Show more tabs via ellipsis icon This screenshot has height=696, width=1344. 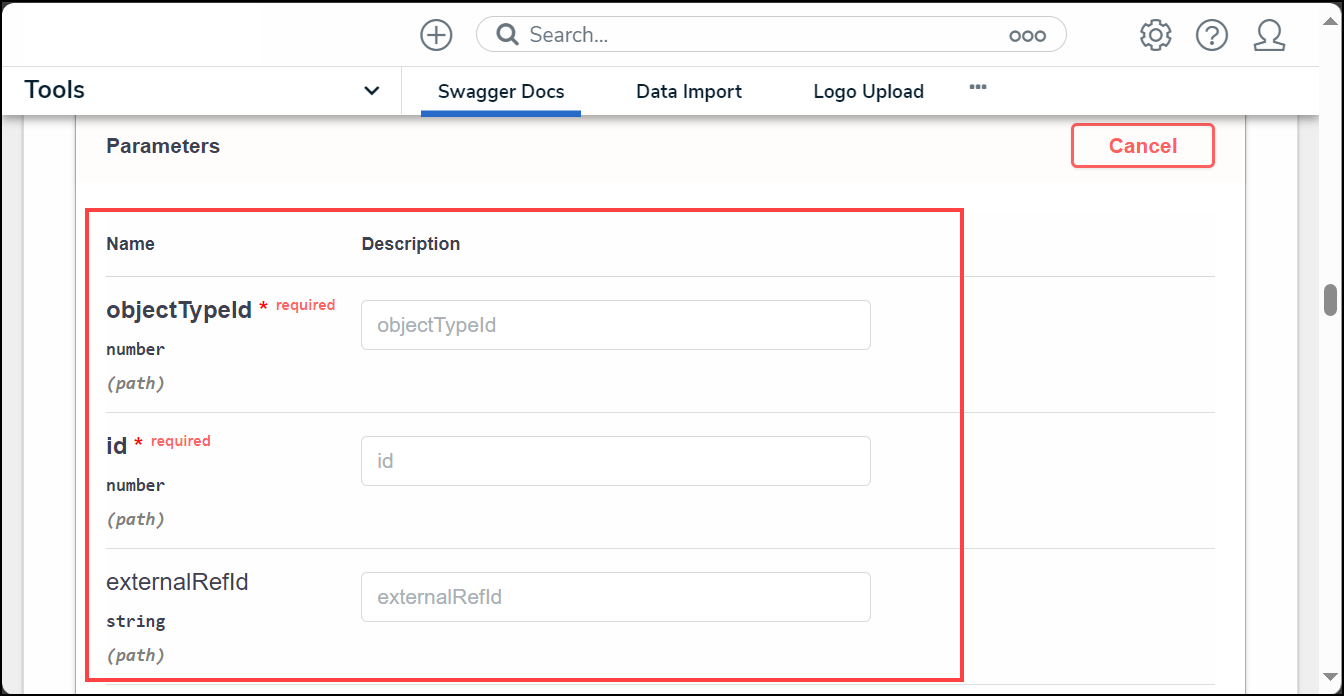pyautogui.click(x=978, y=88)
